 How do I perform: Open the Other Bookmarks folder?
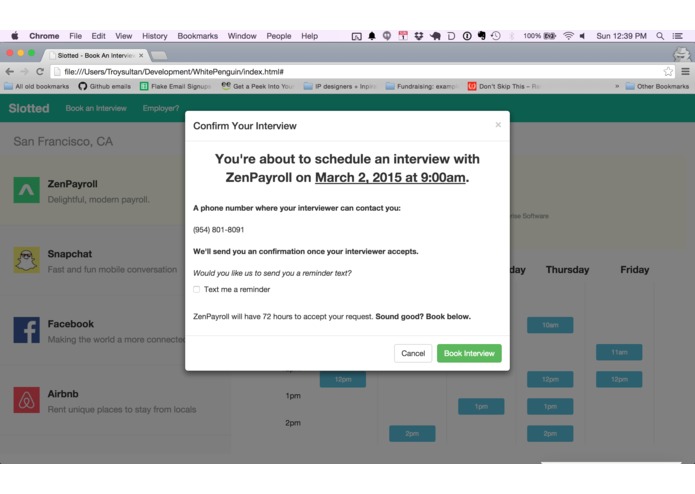click(657, 86)
